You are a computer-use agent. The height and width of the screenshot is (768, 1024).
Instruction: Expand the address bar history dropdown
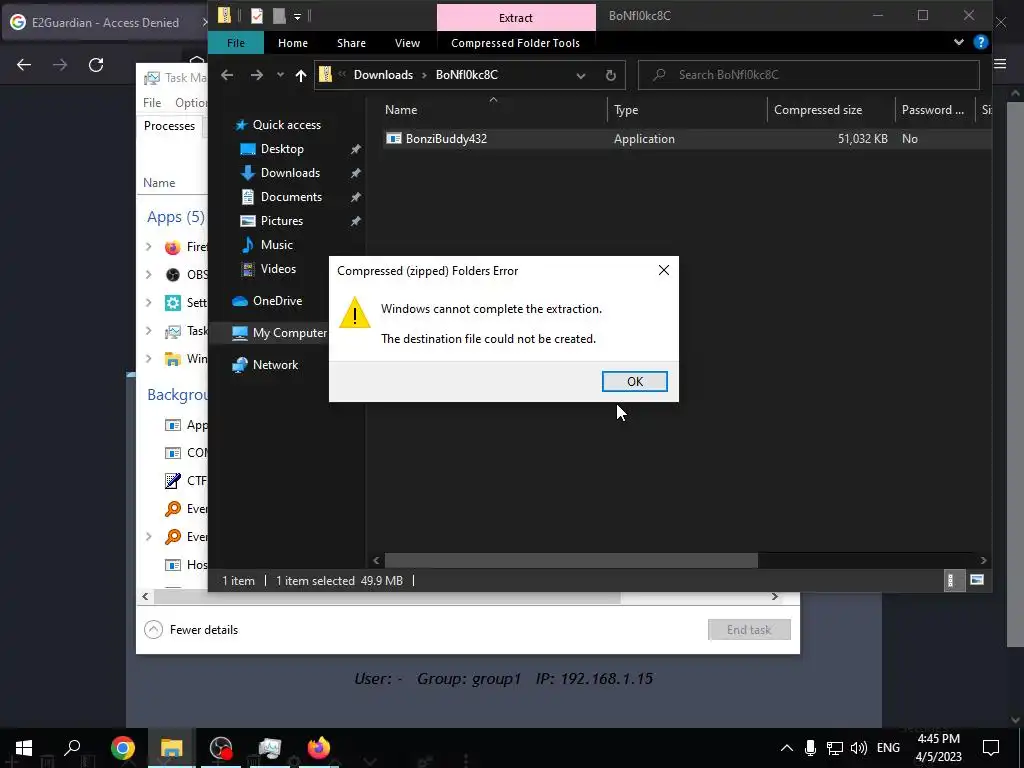click(581, 76)
